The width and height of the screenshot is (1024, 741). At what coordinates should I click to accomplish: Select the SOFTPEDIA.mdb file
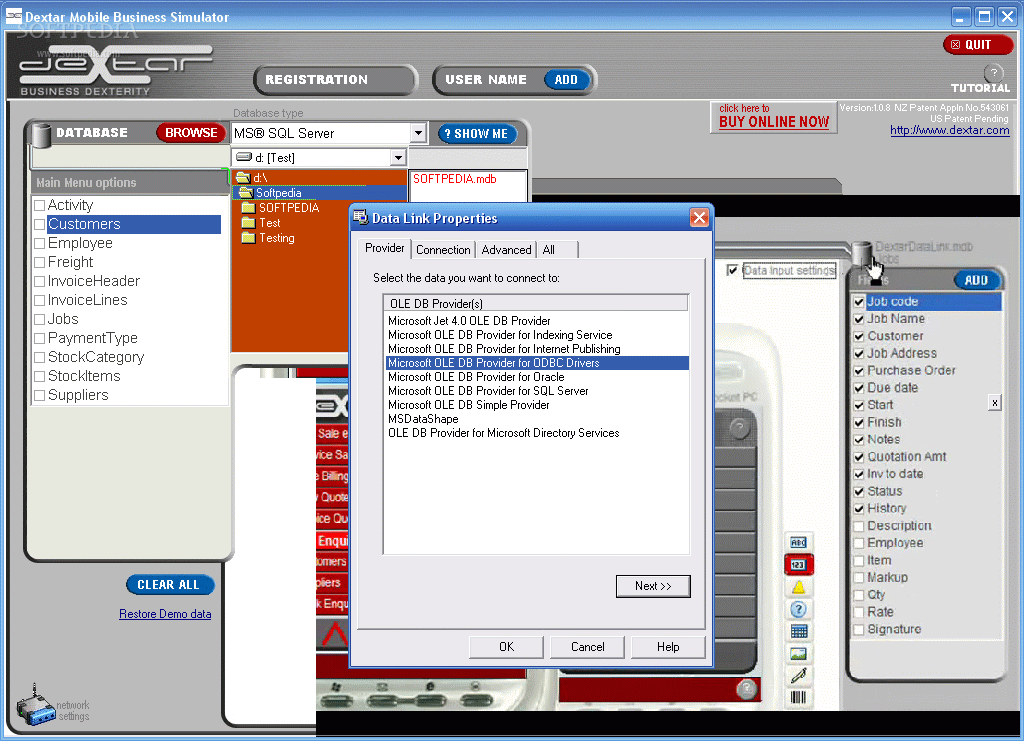click(455, 179)
